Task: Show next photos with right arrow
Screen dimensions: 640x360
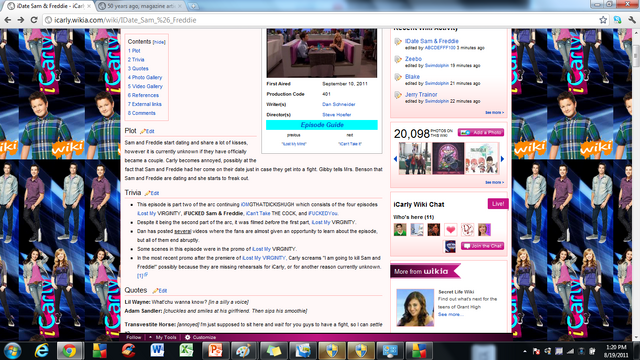Action: point(502,159)
